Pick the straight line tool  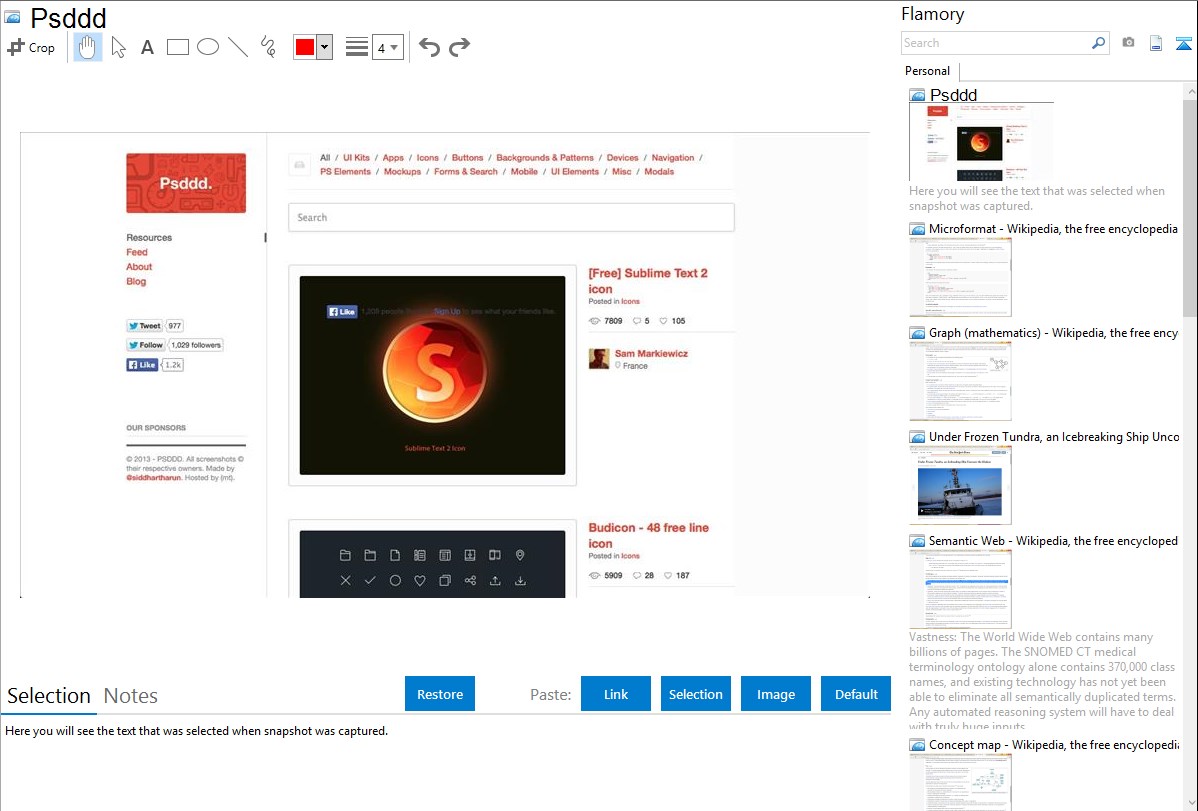[238, 47]
